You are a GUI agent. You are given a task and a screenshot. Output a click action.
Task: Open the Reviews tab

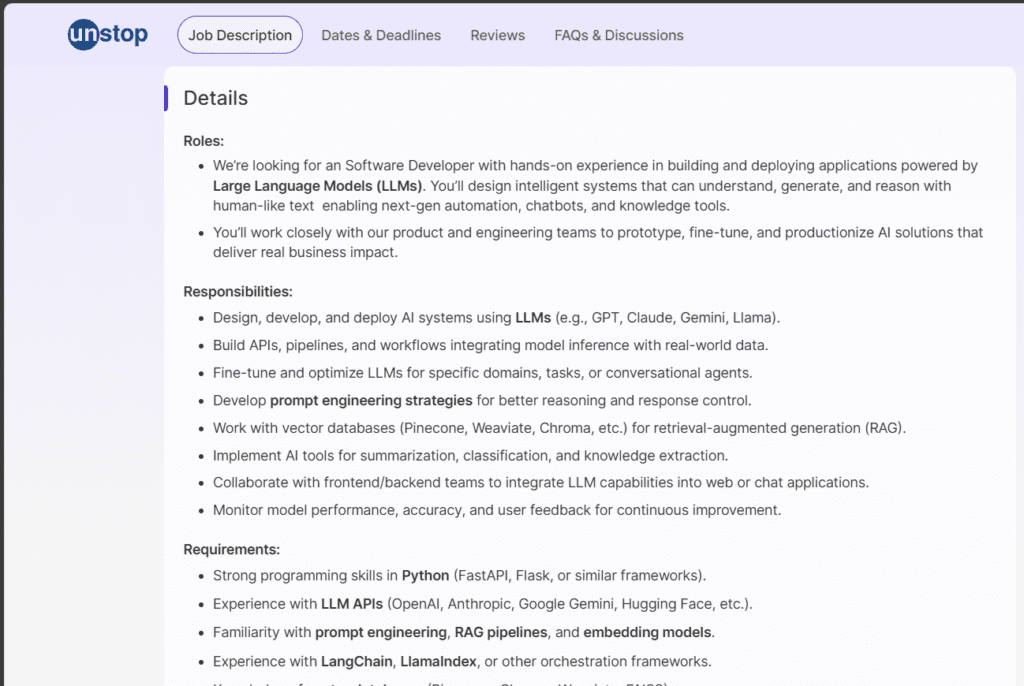[x=497, y=35]
